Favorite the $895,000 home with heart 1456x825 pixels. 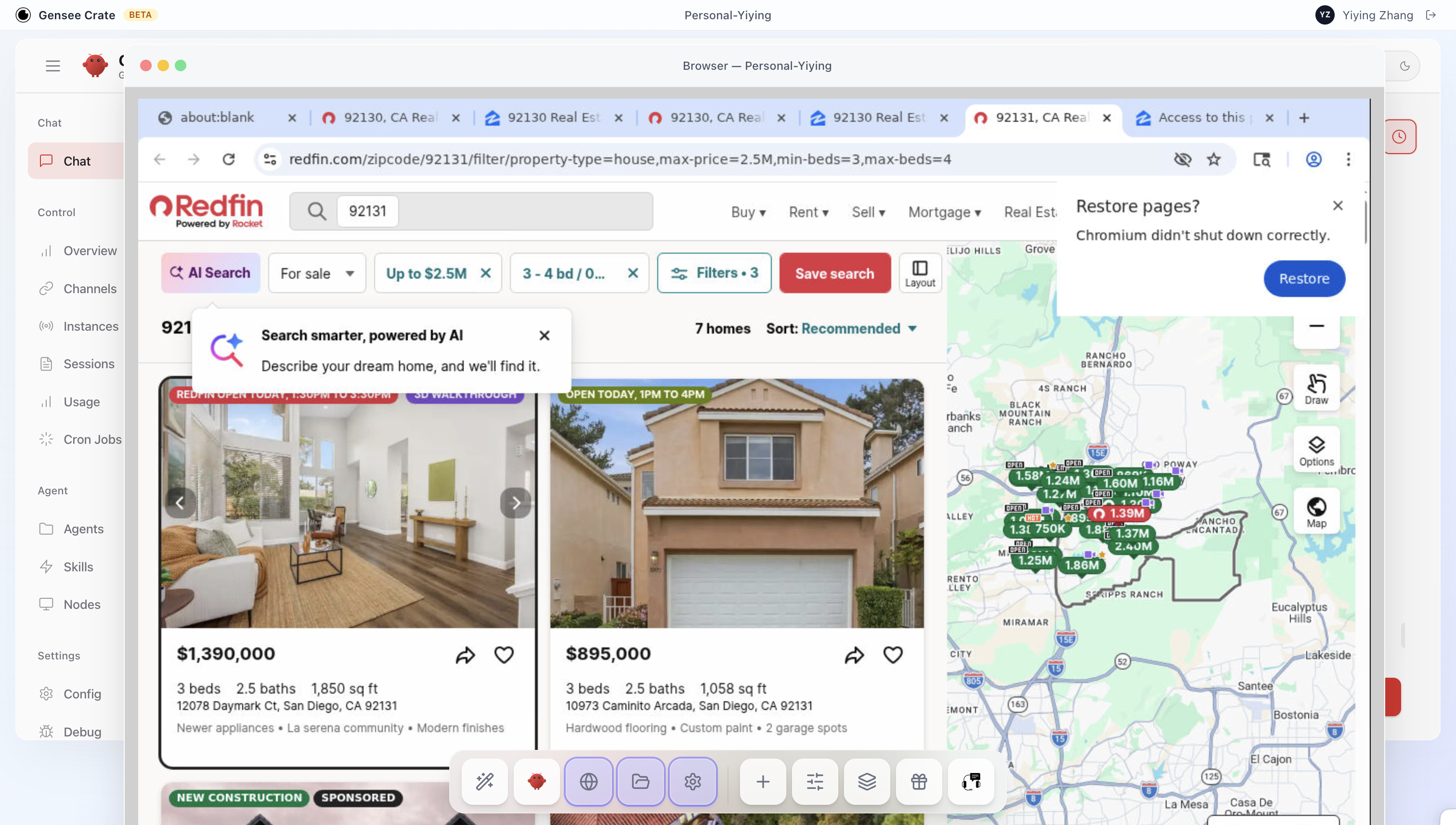coord(893,655)
